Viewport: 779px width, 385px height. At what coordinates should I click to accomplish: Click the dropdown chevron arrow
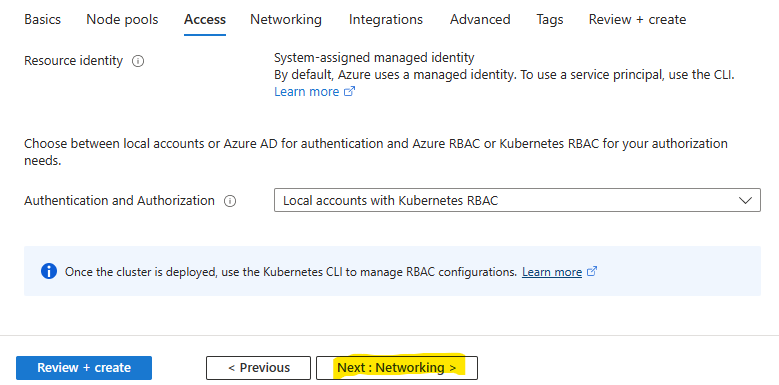coord(745,200)
